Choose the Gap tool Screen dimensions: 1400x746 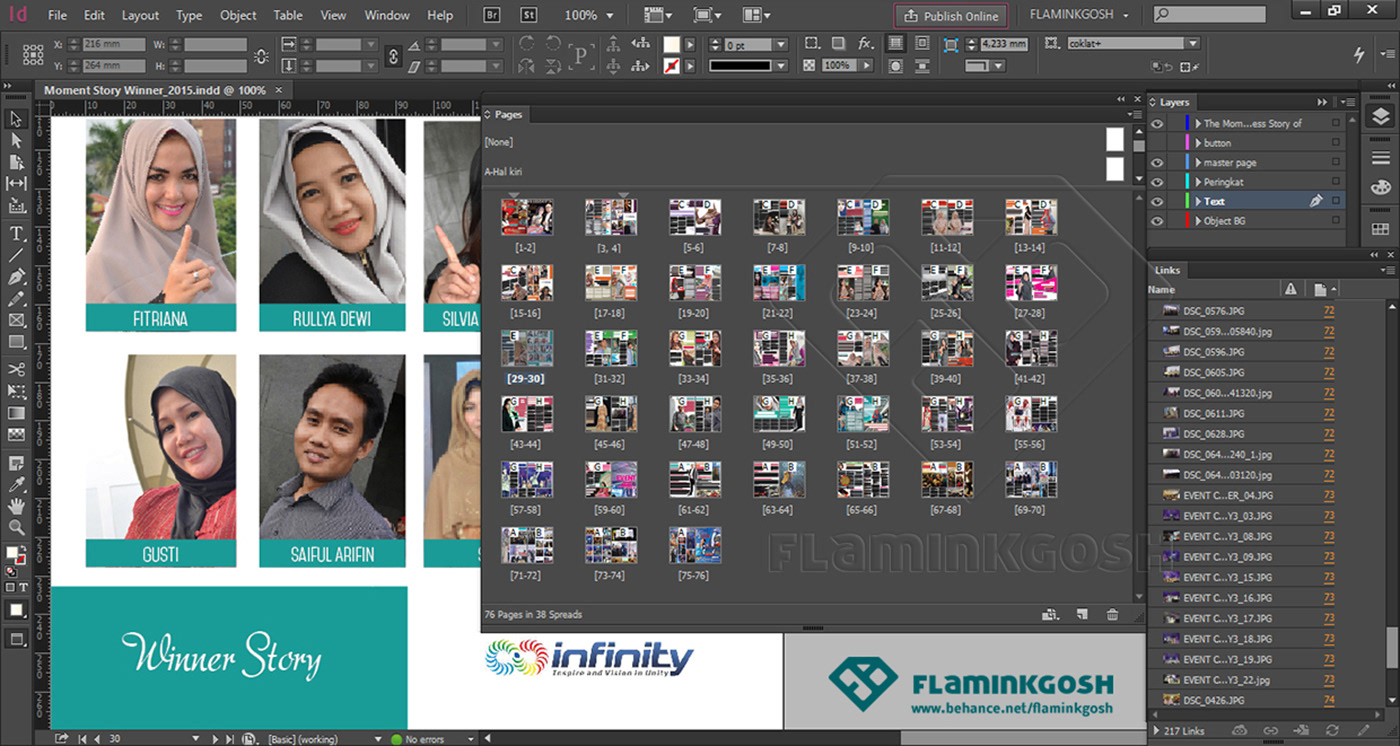[x=16, y=184]
